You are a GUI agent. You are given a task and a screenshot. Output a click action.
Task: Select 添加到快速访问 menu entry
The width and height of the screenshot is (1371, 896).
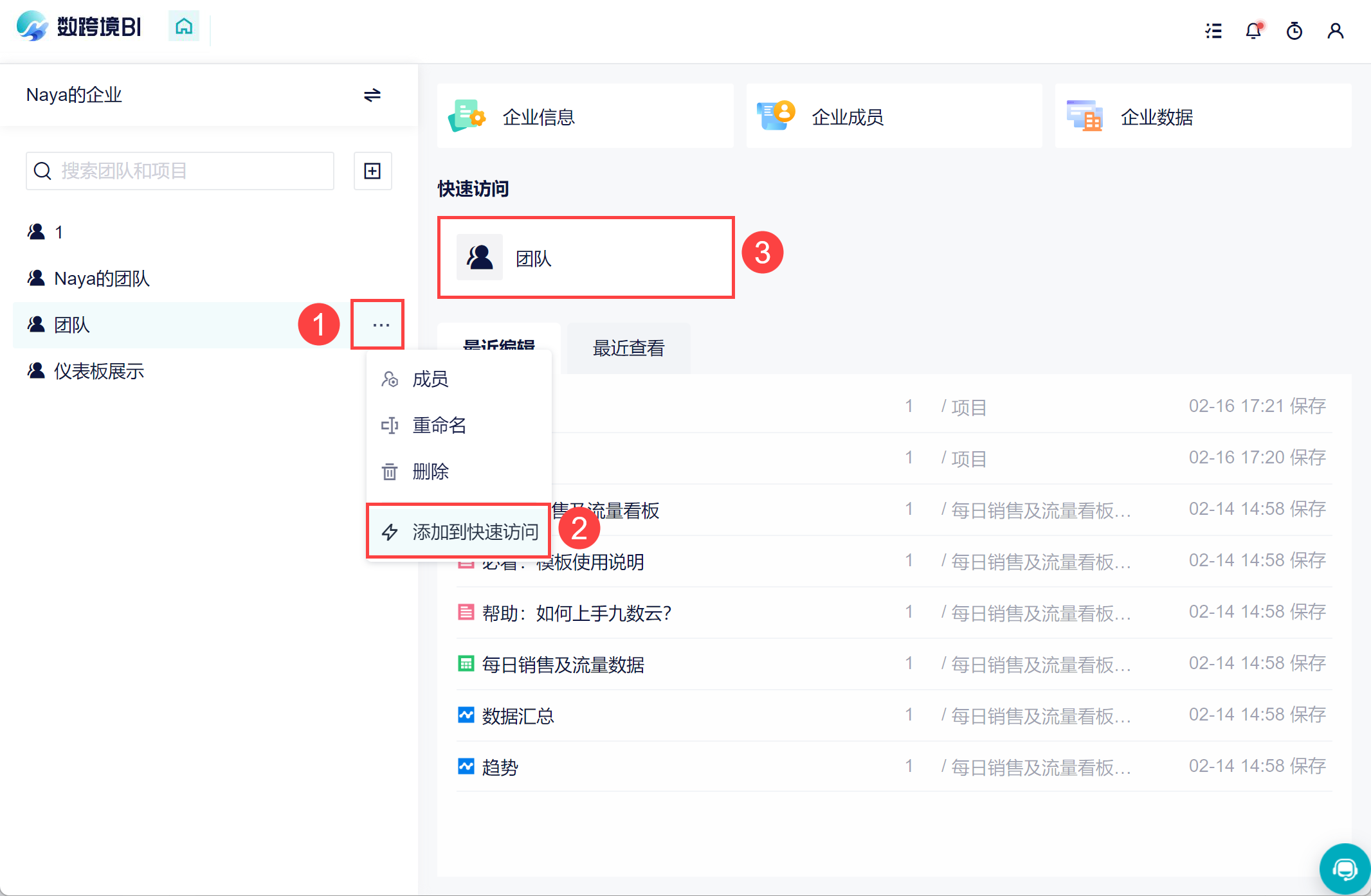pyautogui.click(x=475, y=532)
